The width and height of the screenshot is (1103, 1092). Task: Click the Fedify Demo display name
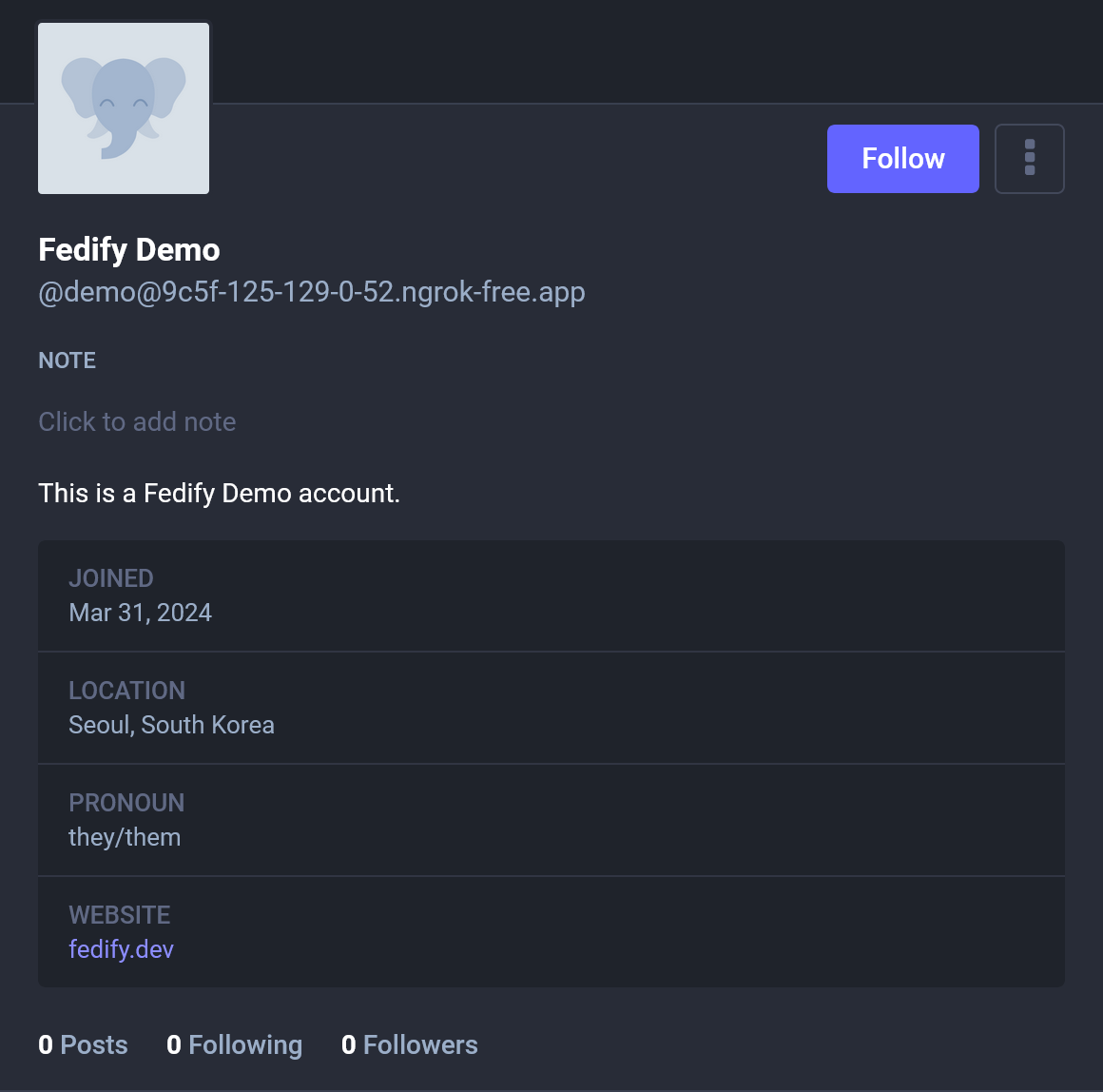[128, 249]
